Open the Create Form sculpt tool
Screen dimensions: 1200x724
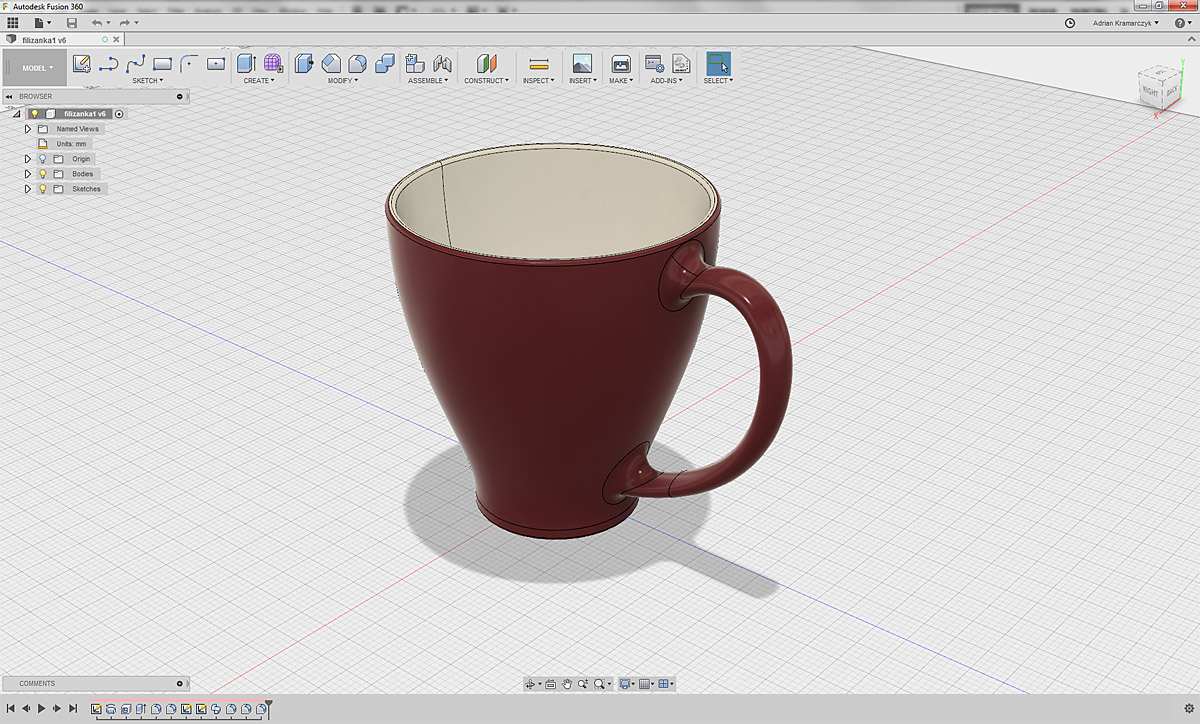coord(273,64)
